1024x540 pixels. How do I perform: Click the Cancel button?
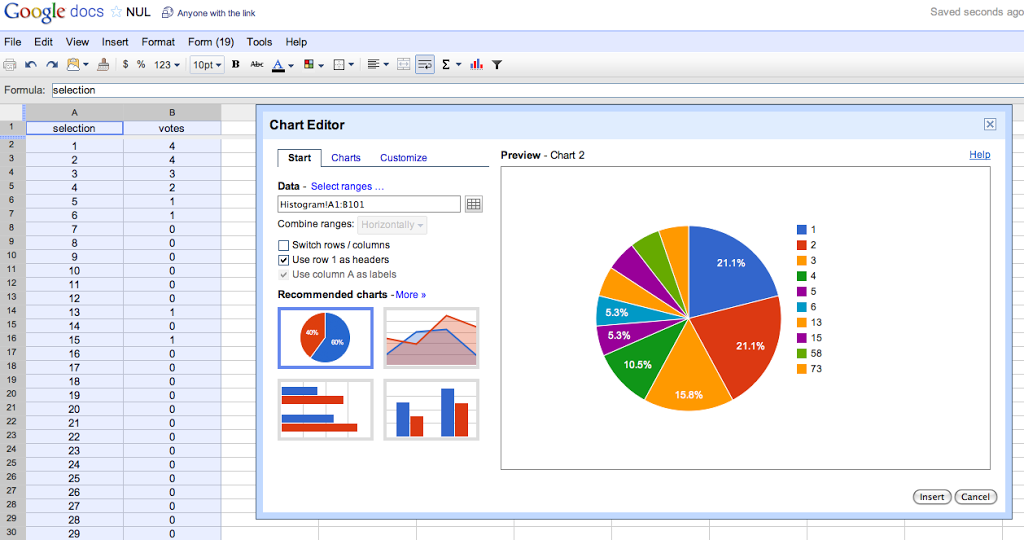(976, 497)
